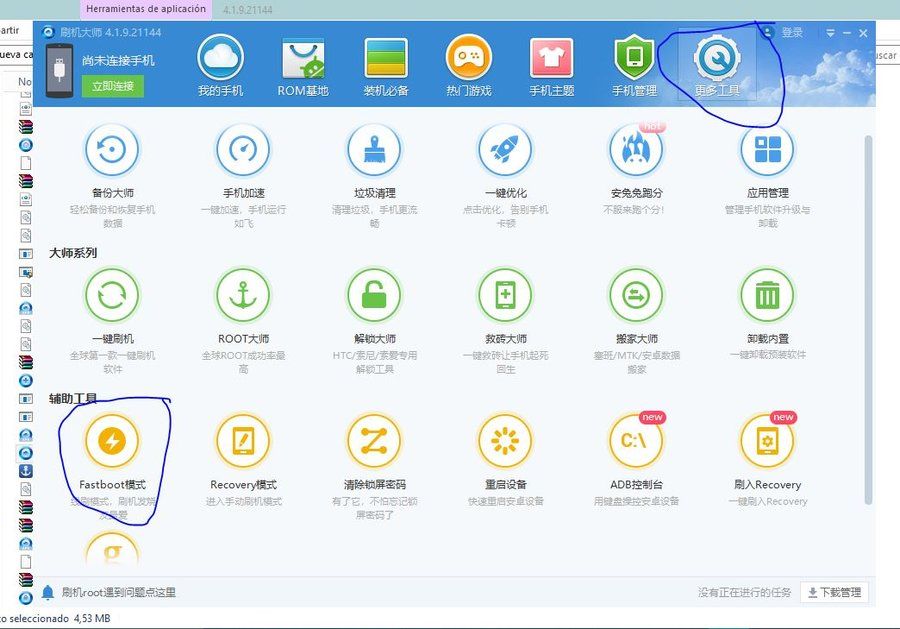
Task: Launch 救砖大师 rescue tool
Action: [x=506, y=295]
